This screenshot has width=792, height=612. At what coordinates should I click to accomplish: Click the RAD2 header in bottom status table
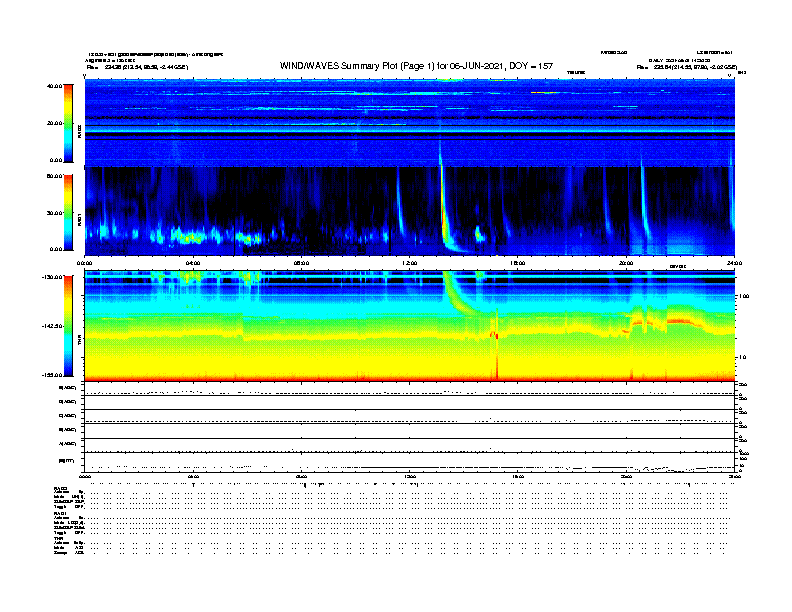coord(60,488)
